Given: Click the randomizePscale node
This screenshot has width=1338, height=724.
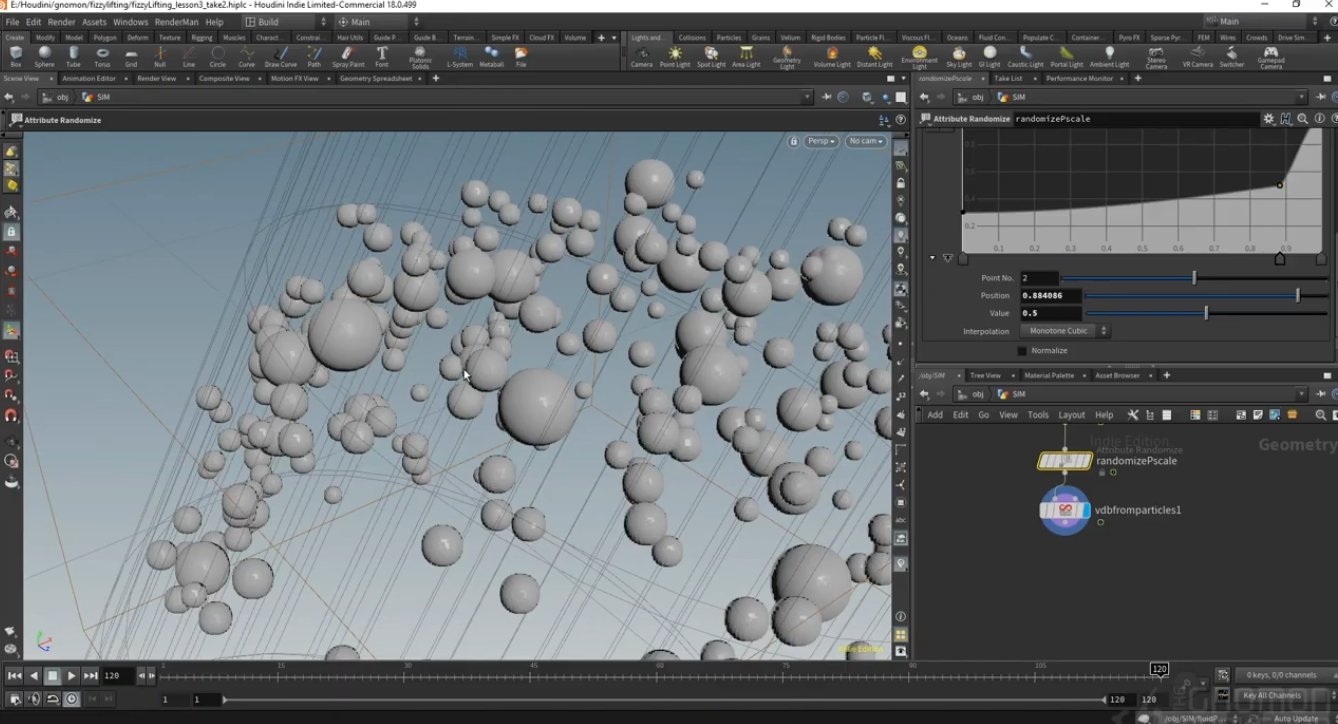Looking at the screenshot, I should click(x=1065, y=461).
